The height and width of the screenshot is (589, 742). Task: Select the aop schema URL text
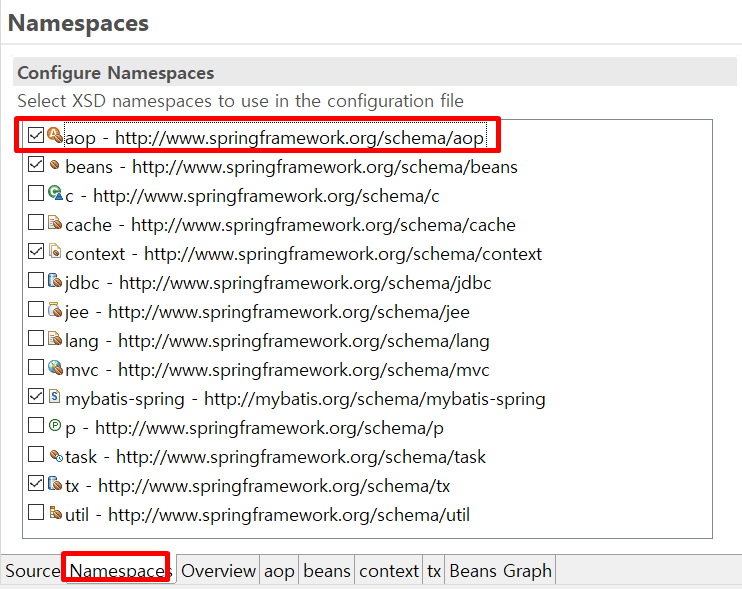[x=300, y=138]
